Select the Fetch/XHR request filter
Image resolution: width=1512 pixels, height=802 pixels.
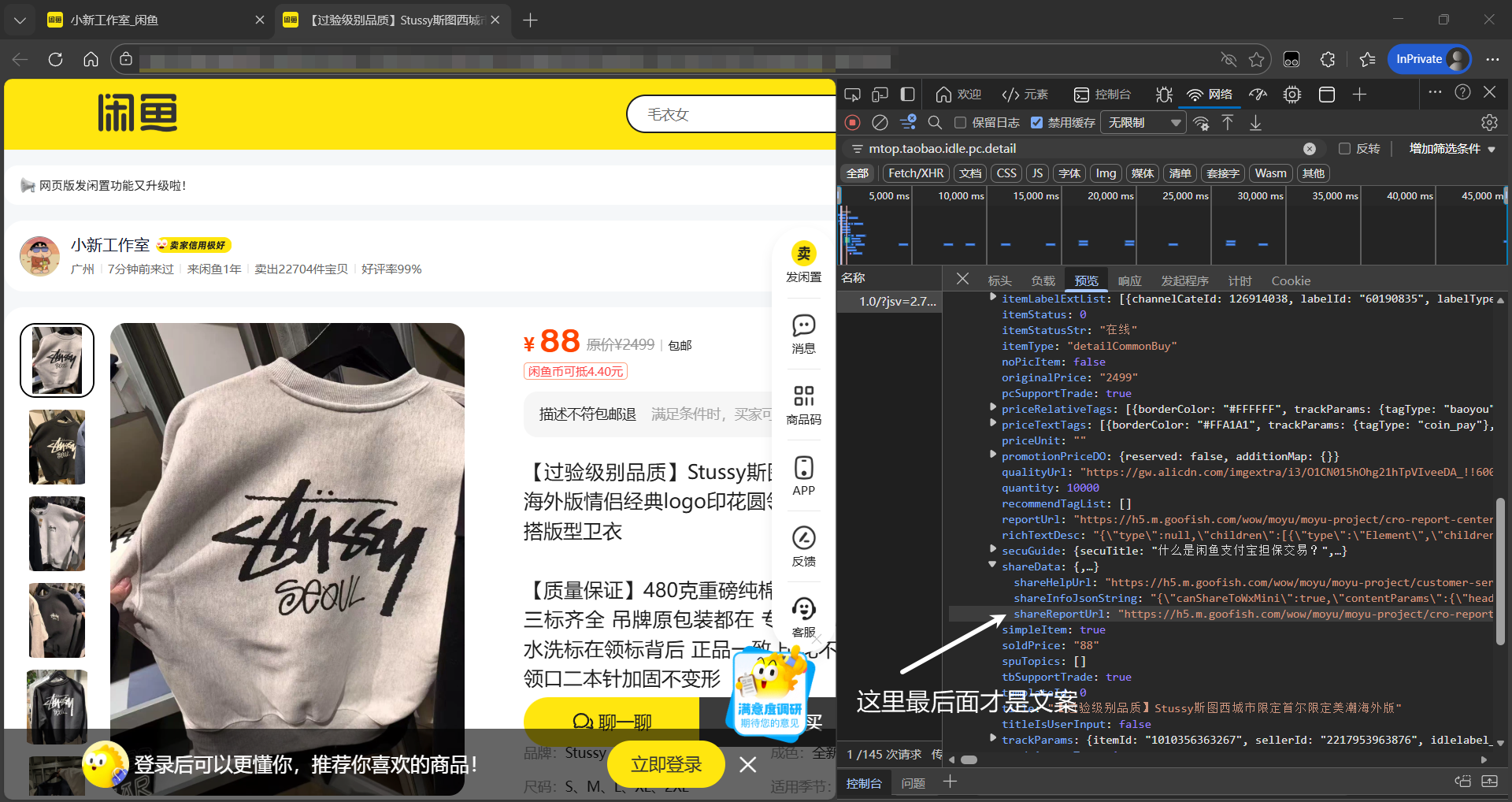pos(915,173)
